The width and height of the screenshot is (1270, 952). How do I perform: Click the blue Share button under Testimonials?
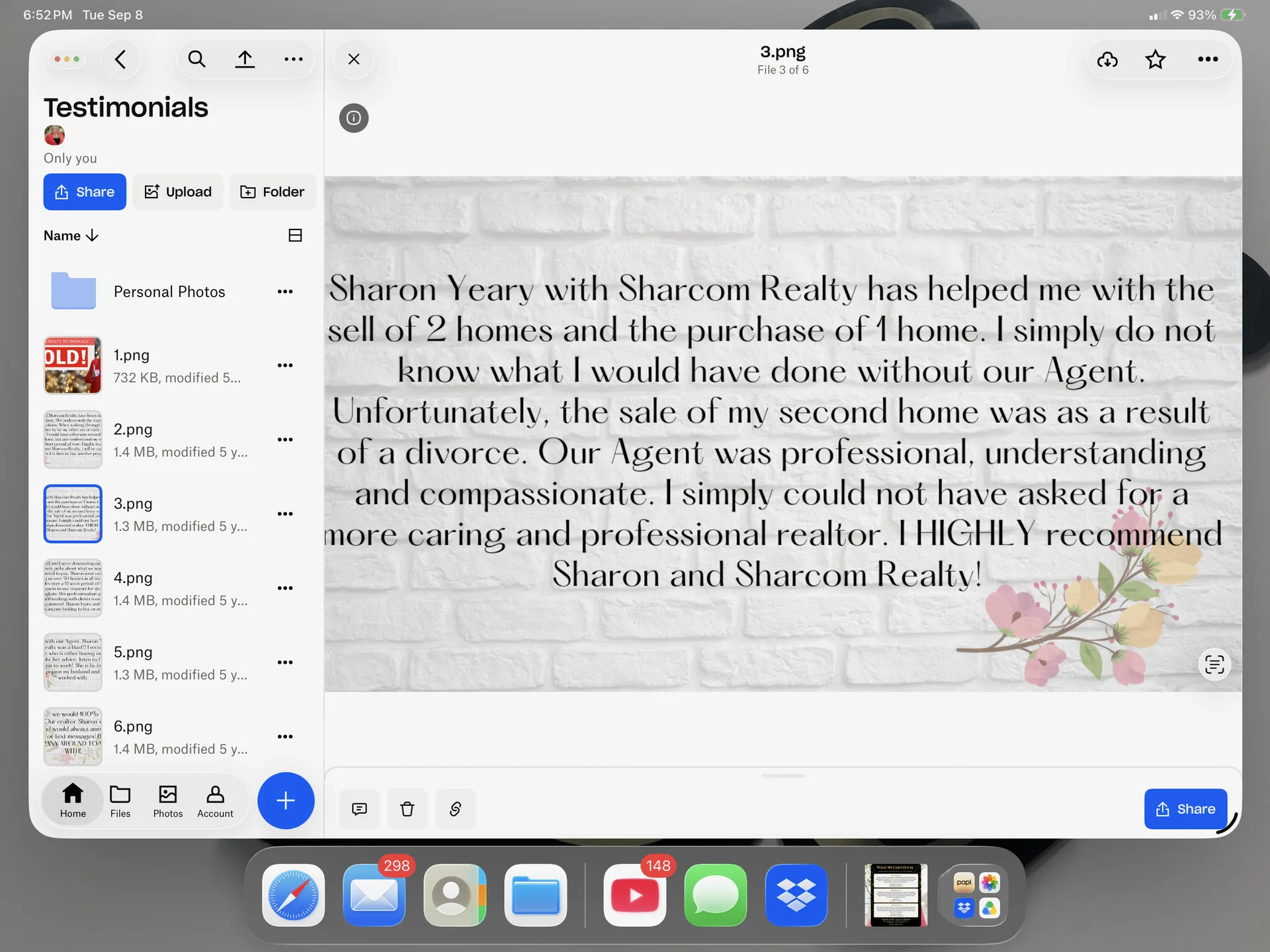coord(85,192)
